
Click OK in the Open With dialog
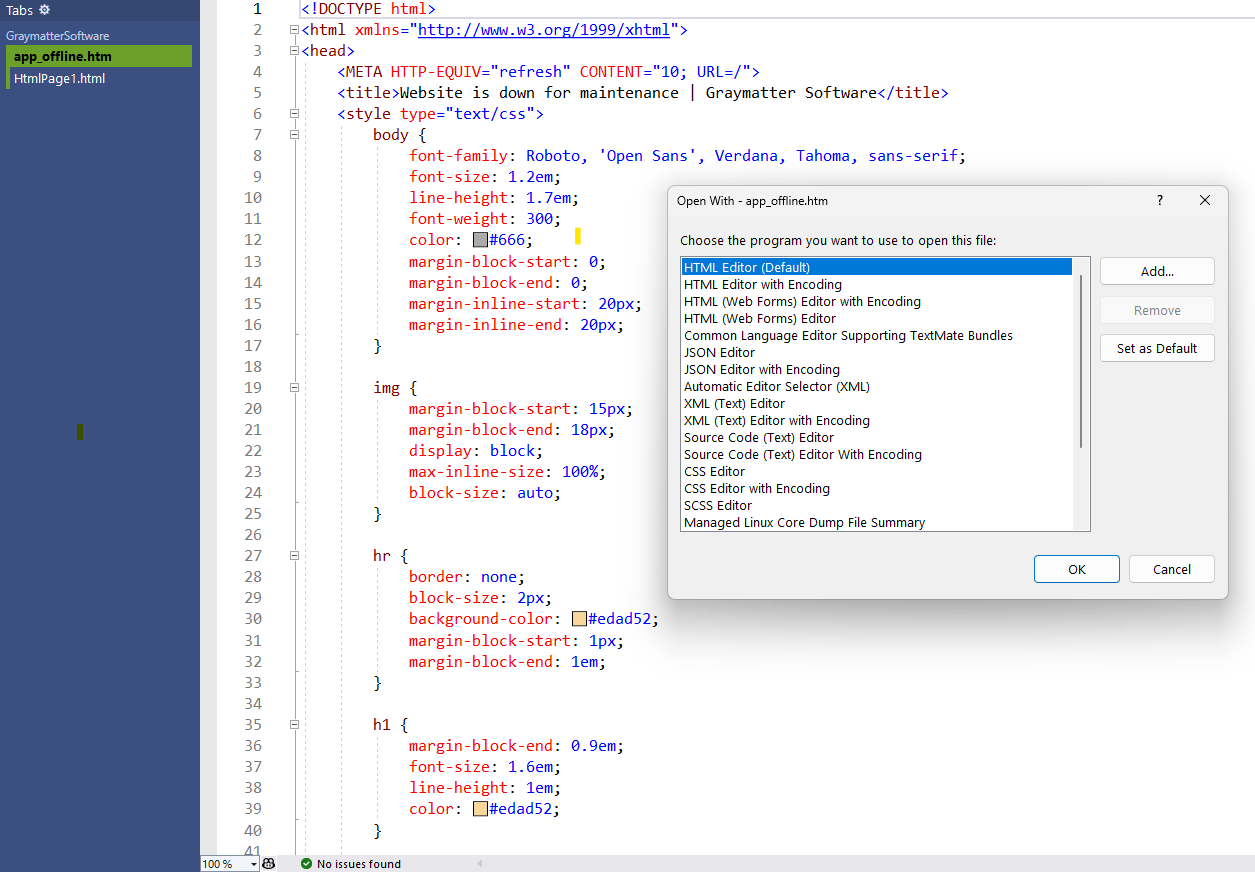[1076, 568]
